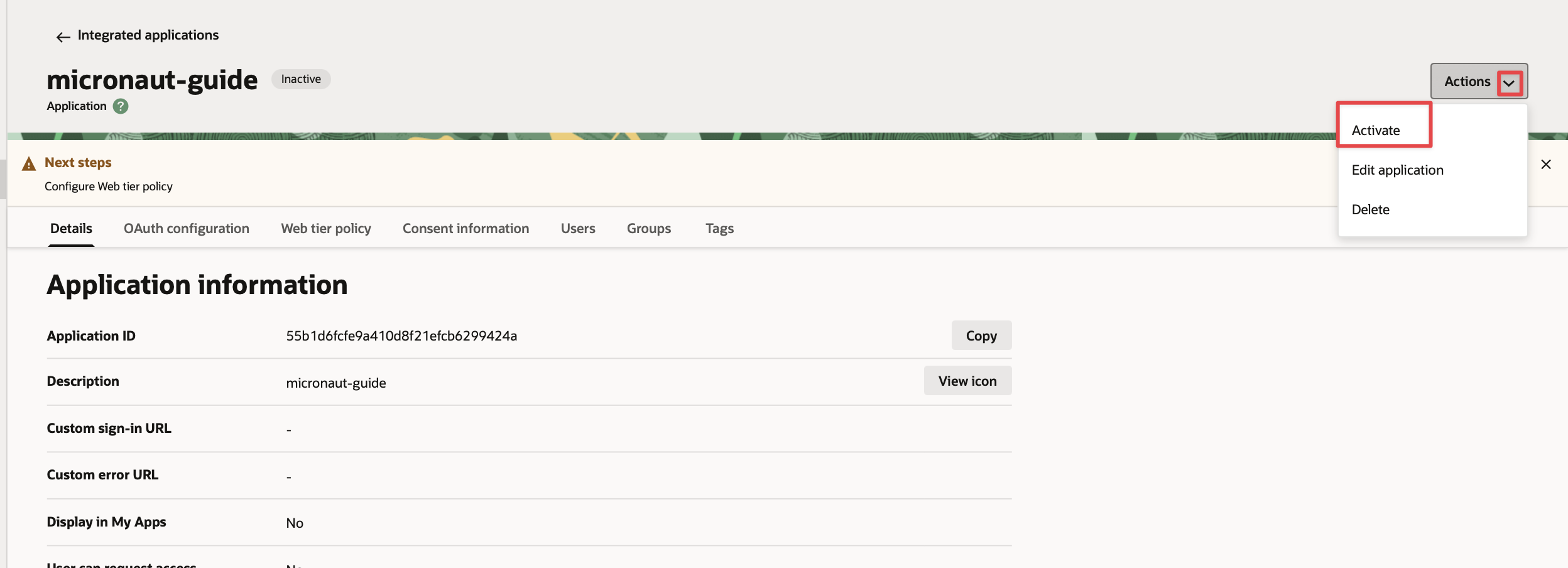Click the Actions button label

(1467, 82)
